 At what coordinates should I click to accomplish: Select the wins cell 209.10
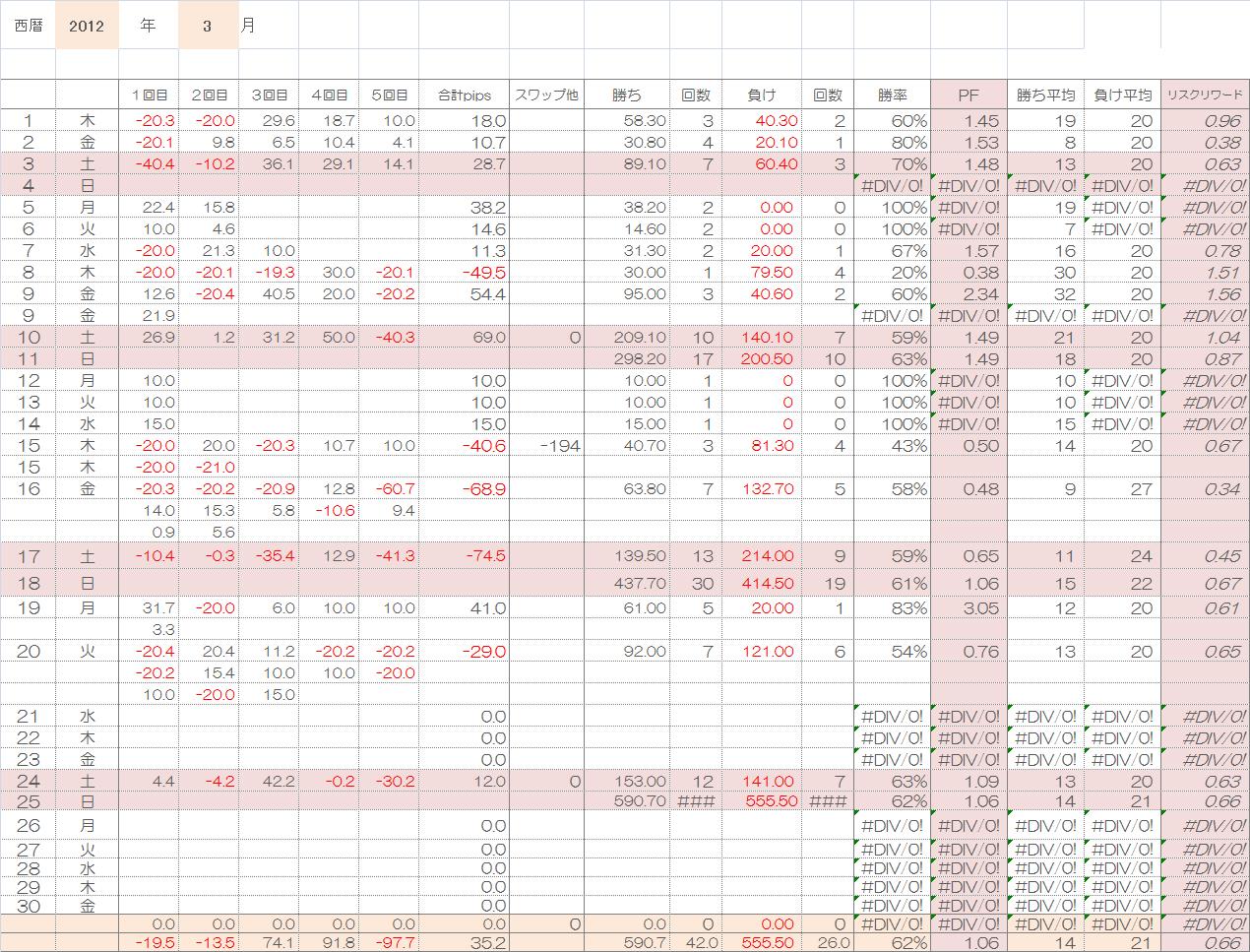pos(627,337)
